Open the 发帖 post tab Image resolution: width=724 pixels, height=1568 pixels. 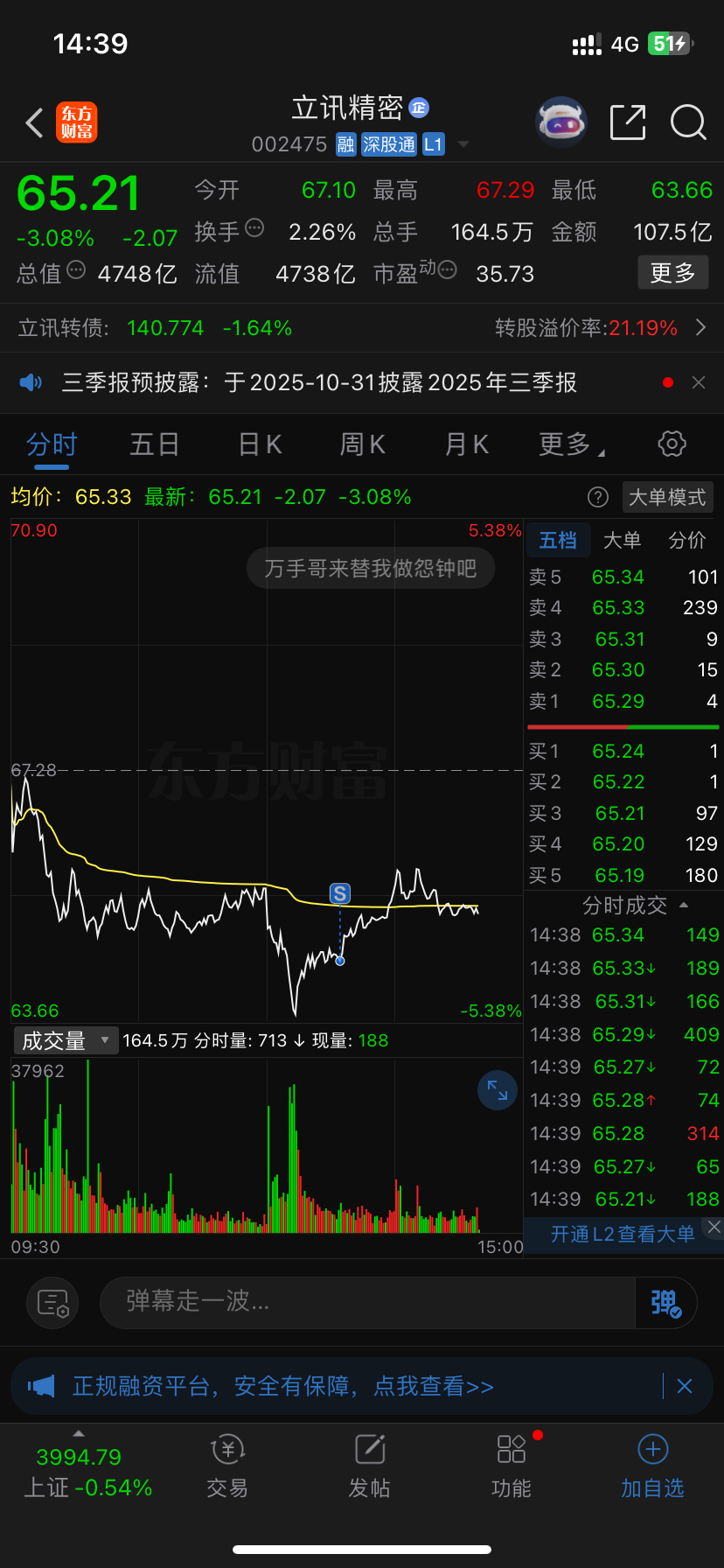[x=370, y=1466]
